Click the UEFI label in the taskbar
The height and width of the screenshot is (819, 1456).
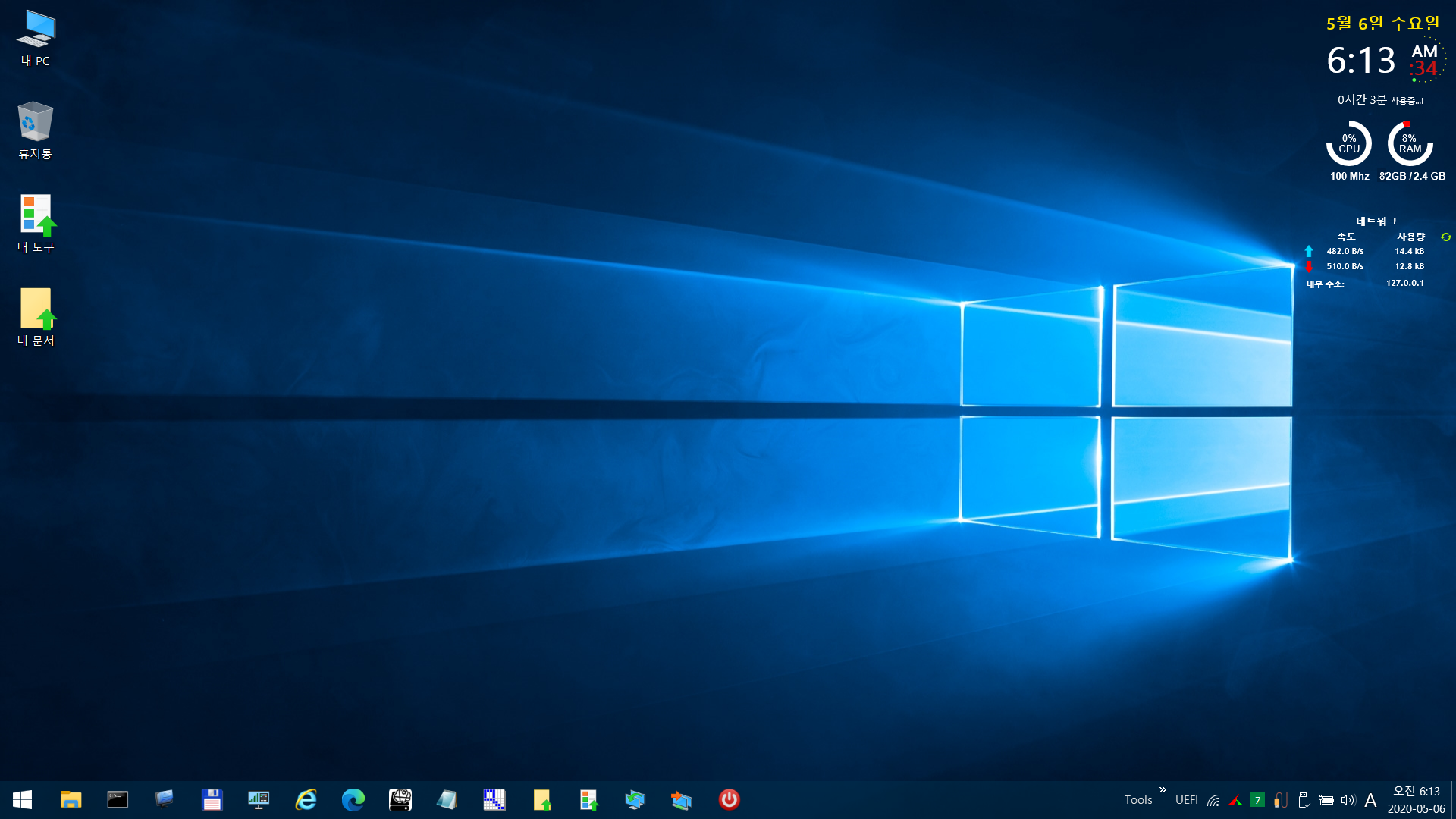[1187, 800]
